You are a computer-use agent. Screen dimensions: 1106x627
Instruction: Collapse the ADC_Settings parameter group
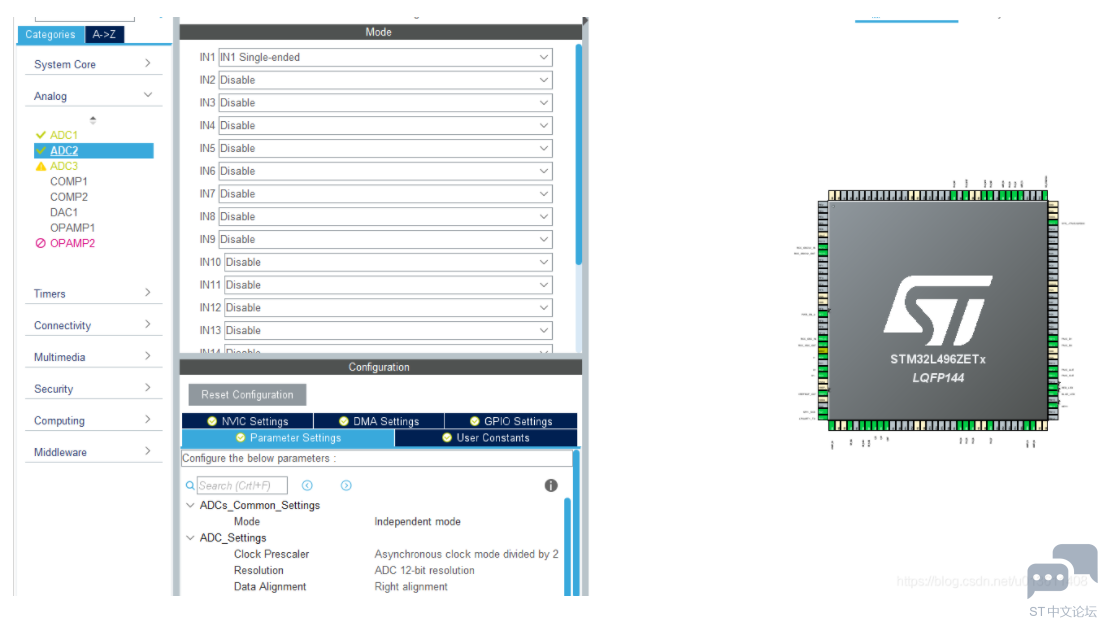click(x=190, y=538)
